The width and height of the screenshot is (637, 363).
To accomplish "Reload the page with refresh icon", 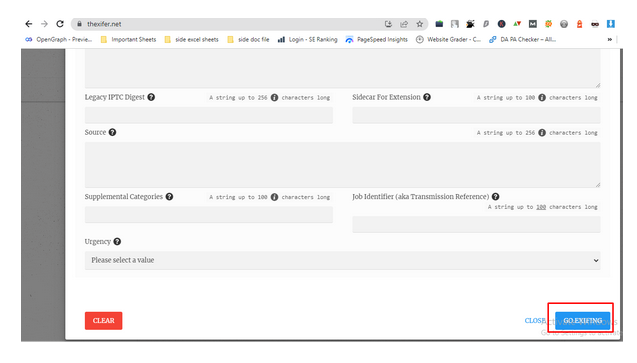I will [60, 24].
